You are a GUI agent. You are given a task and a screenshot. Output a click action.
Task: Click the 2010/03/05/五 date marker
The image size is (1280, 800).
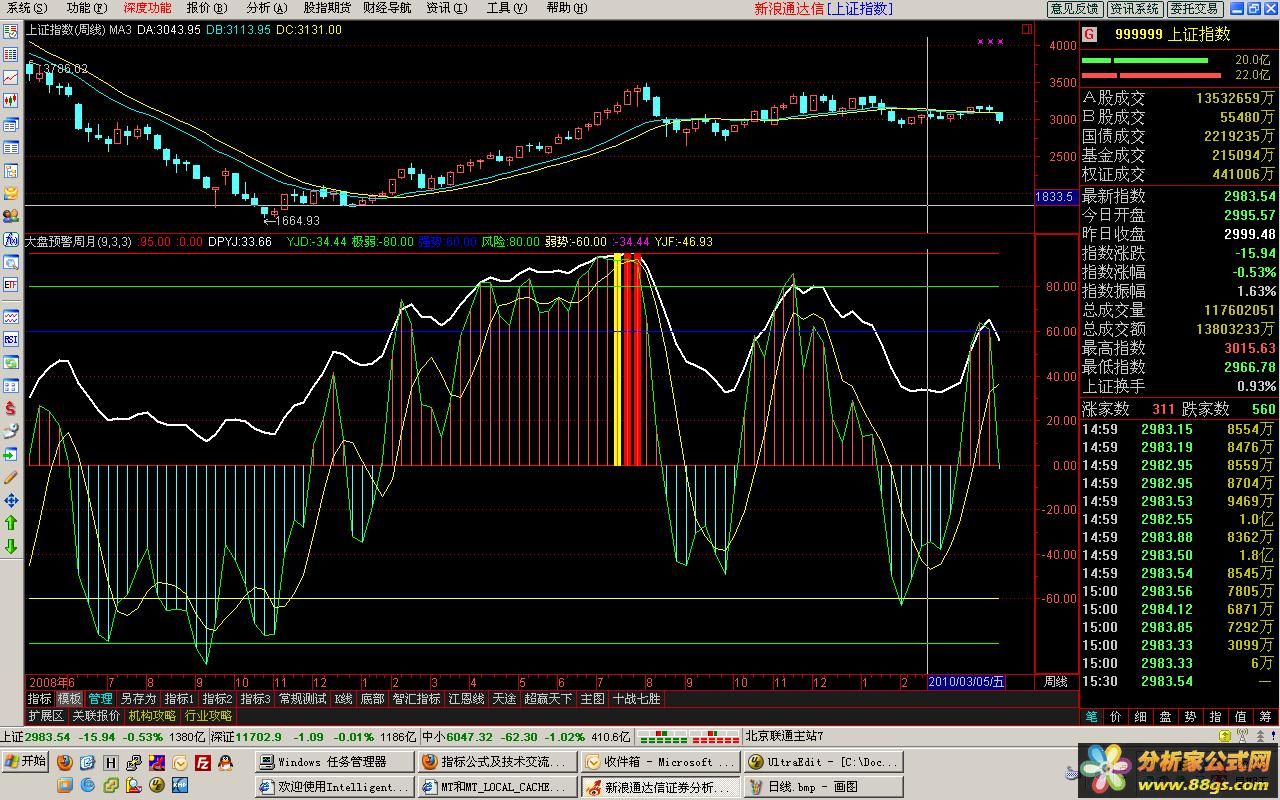(966, 682)
